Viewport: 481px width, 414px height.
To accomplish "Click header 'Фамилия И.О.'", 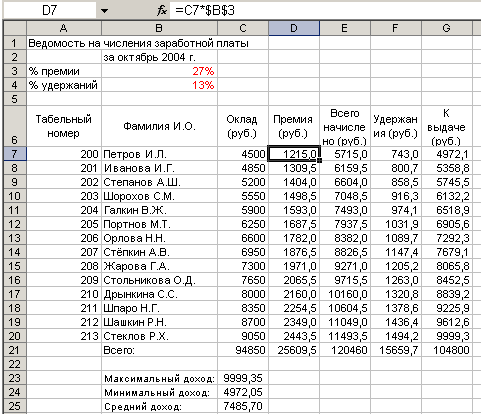I will tap(159, 126).
